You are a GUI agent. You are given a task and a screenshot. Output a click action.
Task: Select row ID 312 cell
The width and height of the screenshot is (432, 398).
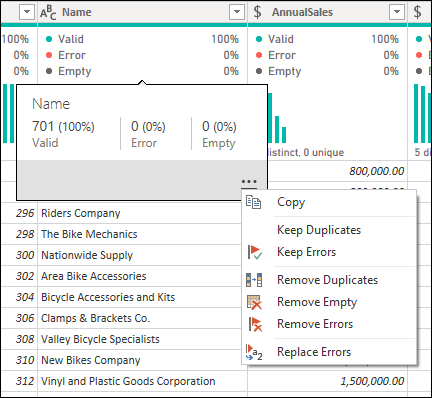[19, 381]
